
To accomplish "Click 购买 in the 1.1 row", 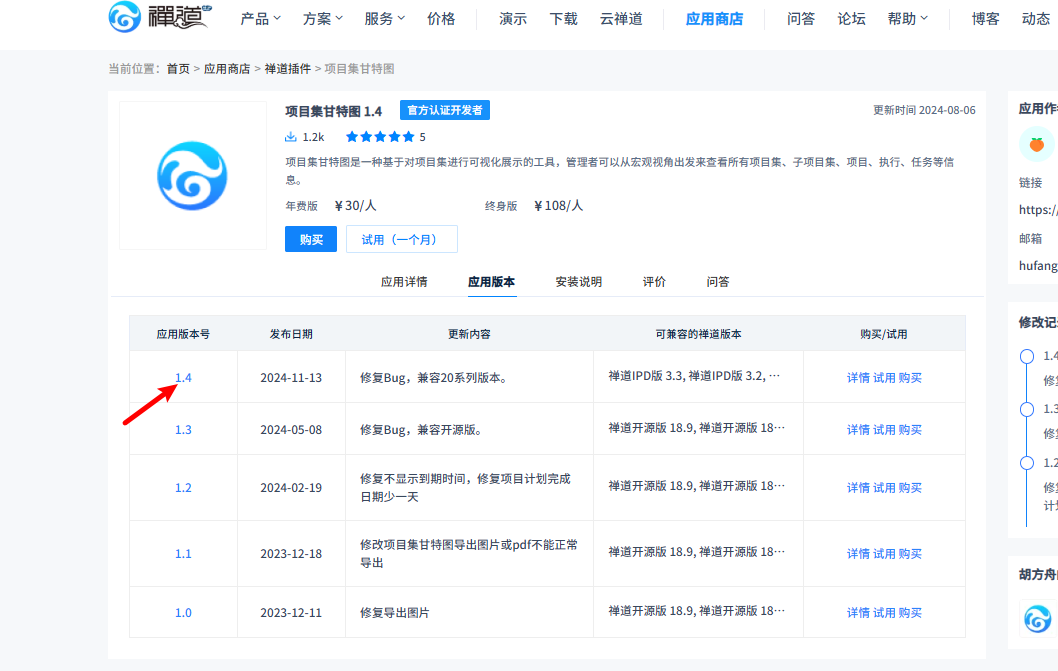I will 910,554.
